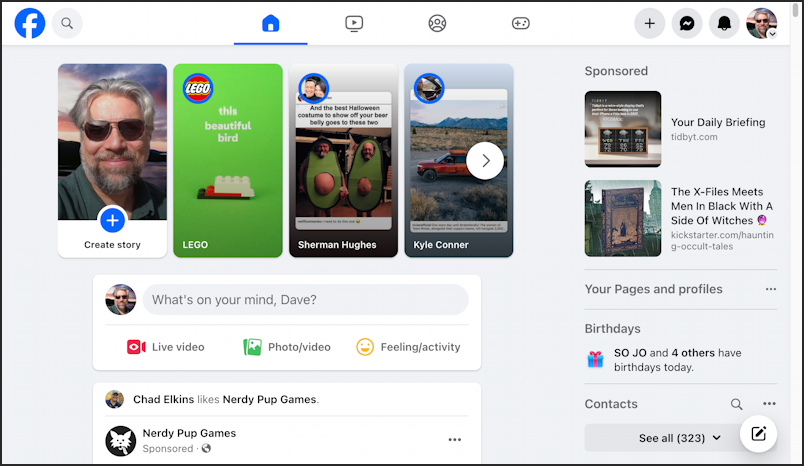Open account menu from profile picture

click(761, 24)
